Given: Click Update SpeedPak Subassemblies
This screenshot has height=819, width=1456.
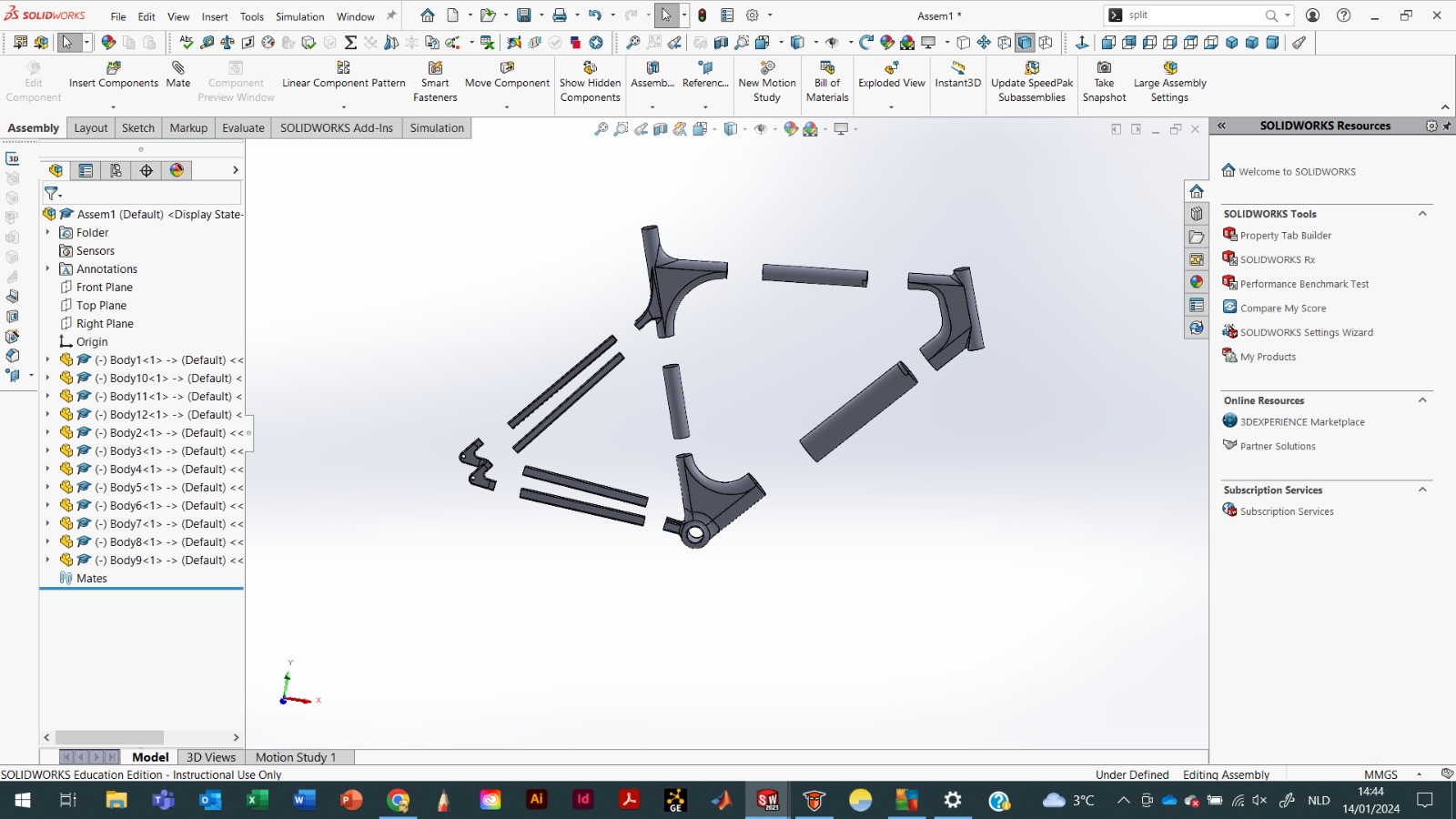Looking at the screenshot, I should 1032,82.
